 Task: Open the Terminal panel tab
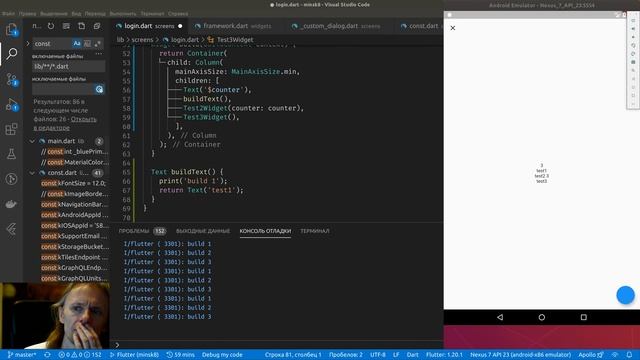(x=315, y=231)
